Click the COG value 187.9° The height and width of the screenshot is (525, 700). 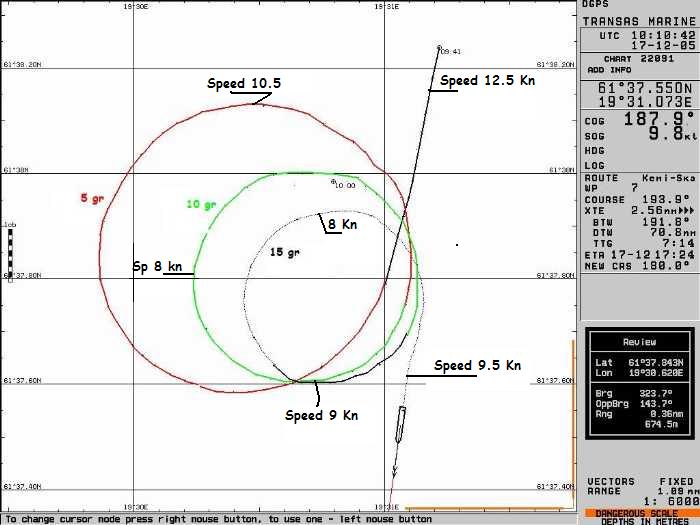pyautogui.click(x=659, y=120)
